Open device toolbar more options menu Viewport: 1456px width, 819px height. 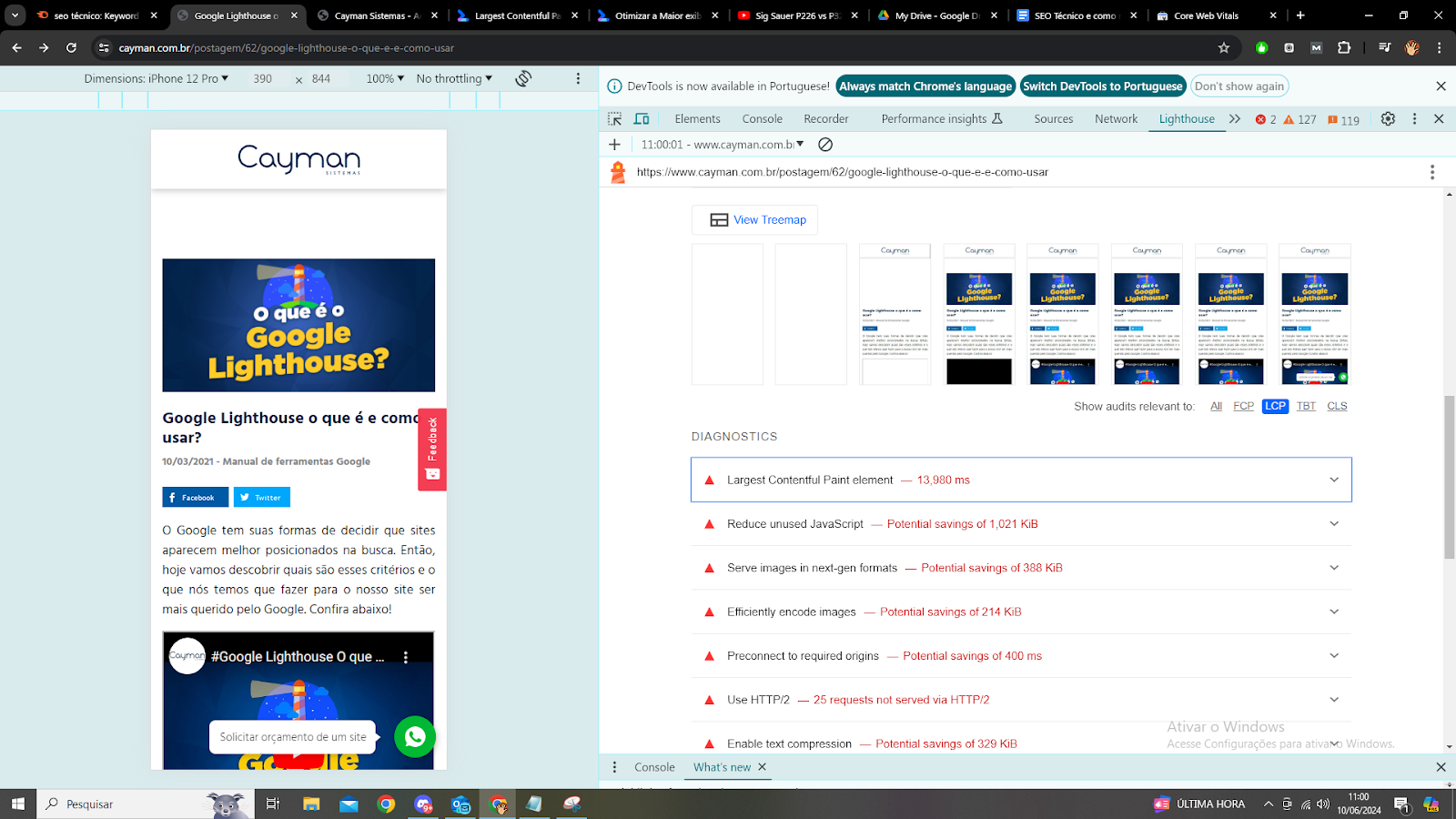578,79
